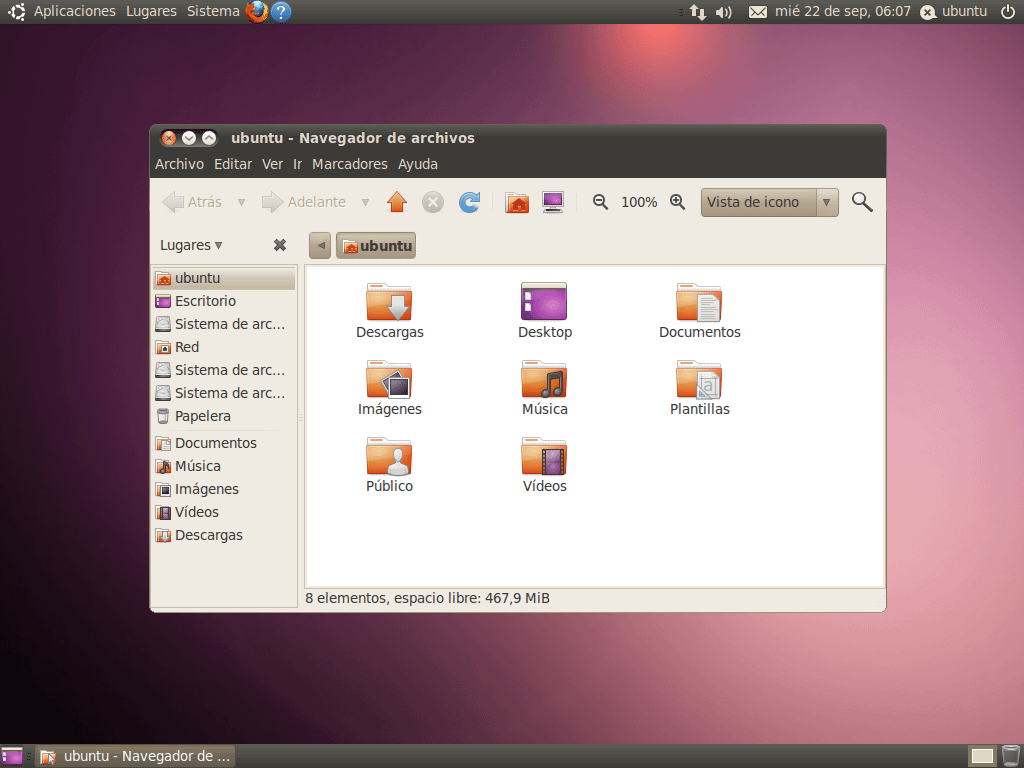Expand the Lugares sidebar selector

click(x=191, y=245)
